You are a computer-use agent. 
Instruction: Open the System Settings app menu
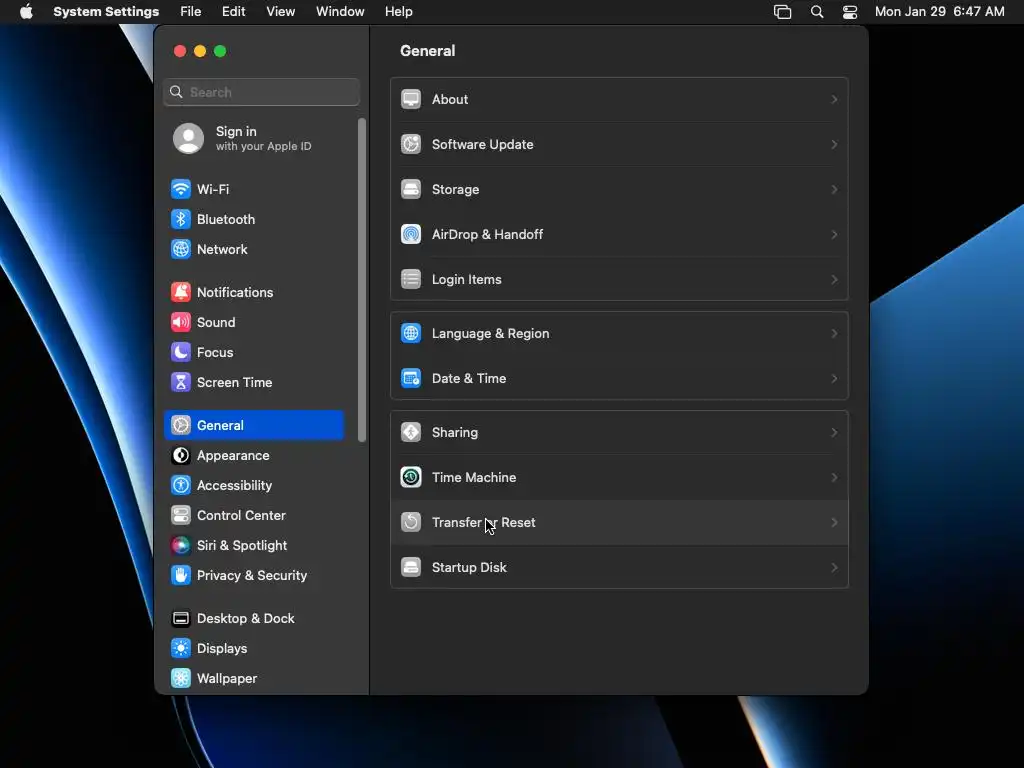(106, 12)
